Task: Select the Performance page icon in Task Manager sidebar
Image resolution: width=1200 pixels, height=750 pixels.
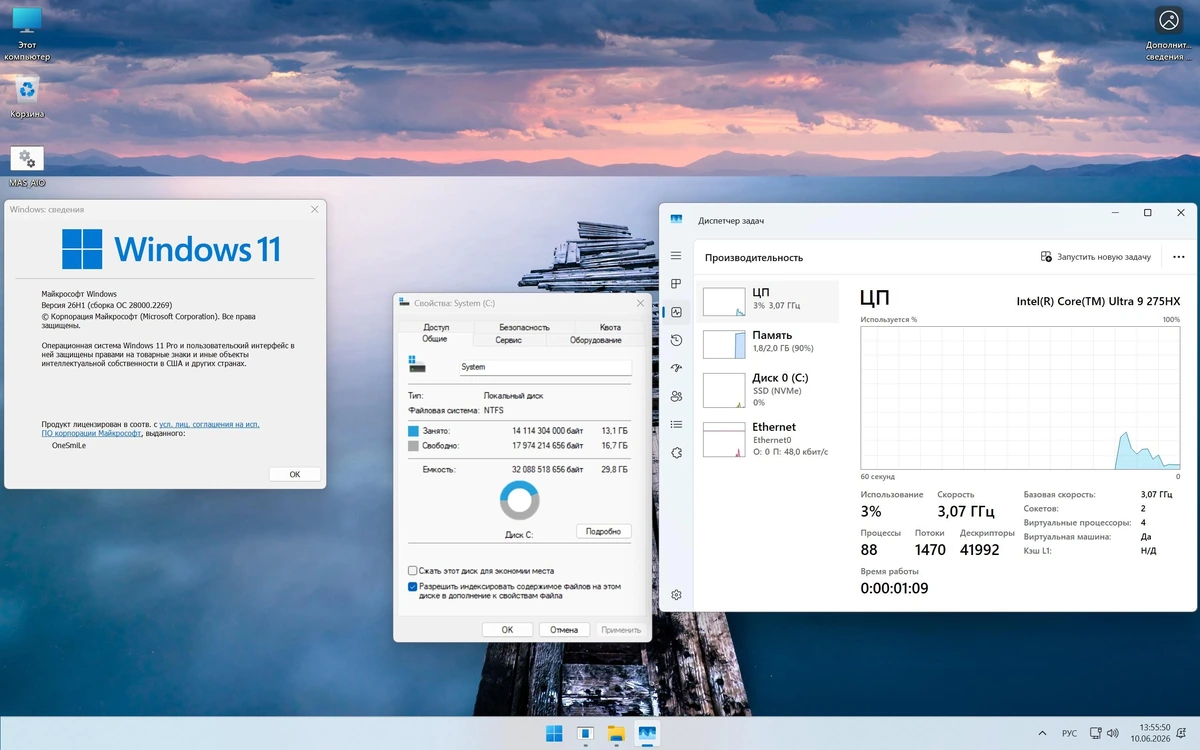Action: (676, 312)
